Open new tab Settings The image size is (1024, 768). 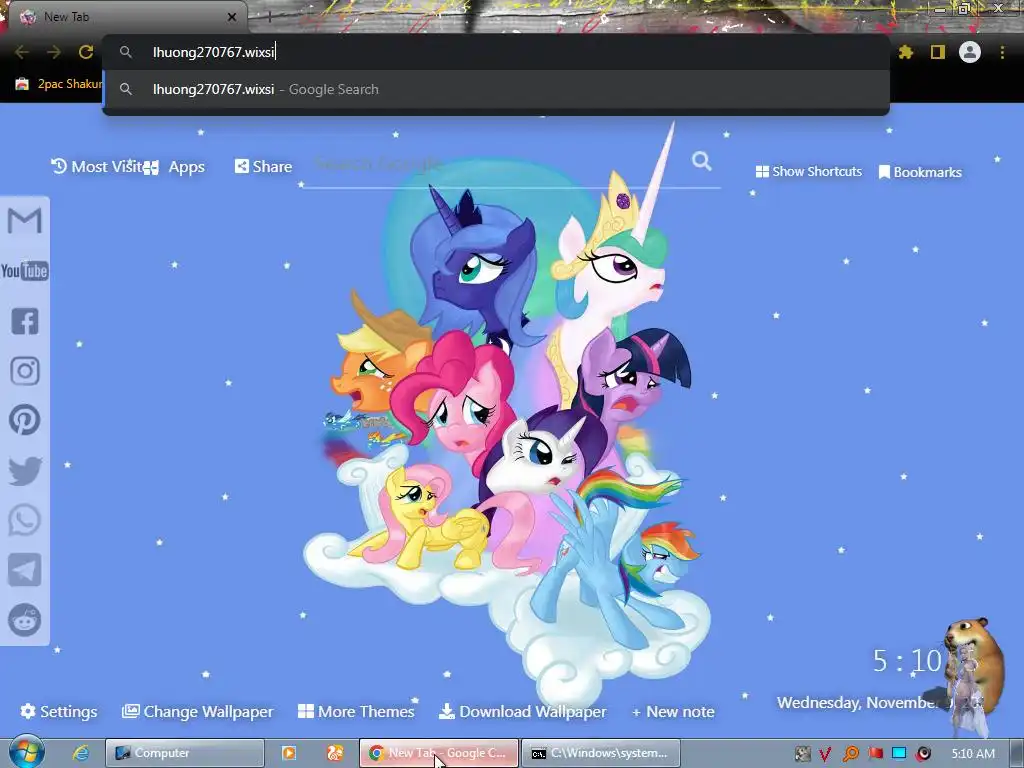click(59, 711)
